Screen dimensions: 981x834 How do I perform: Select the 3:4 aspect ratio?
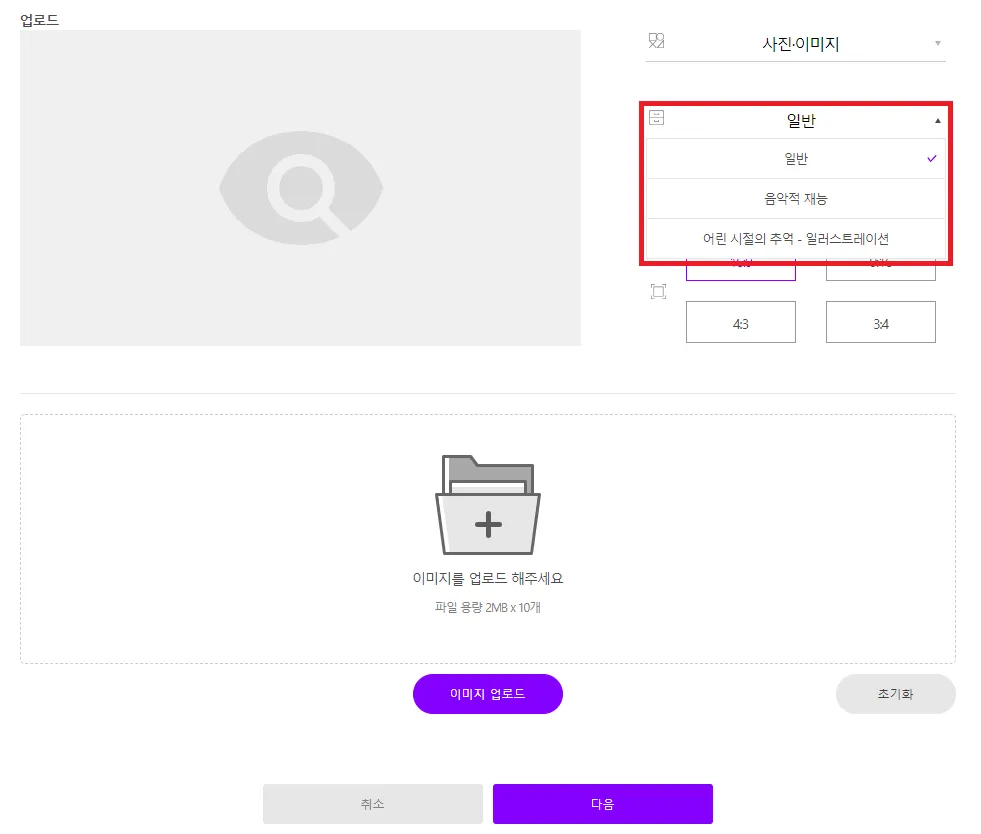[881, 322]
